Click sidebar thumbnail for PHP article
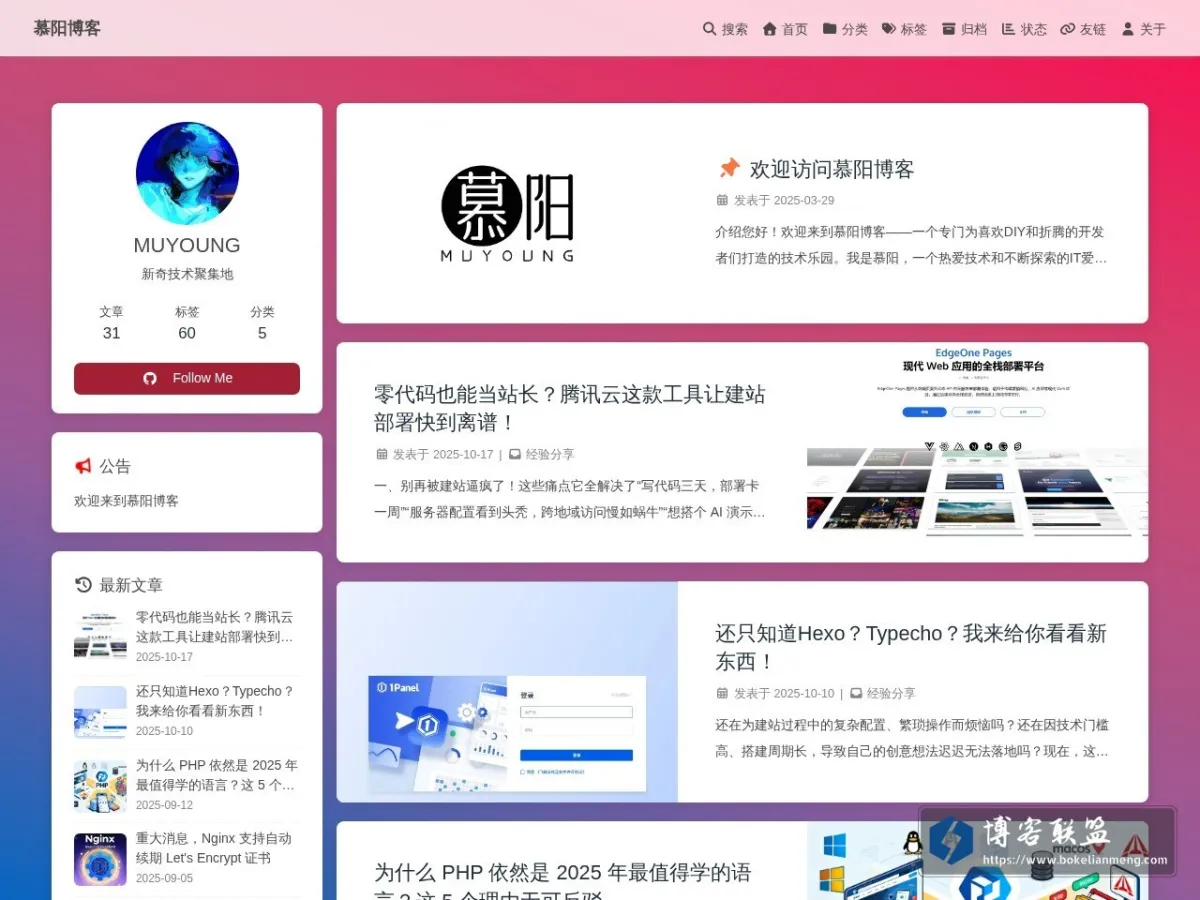 (100, 786)
